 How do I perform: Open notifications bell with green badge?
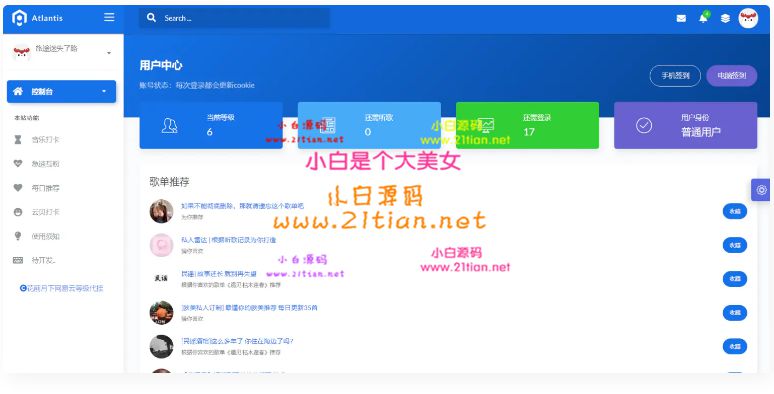tap(703, 18)
